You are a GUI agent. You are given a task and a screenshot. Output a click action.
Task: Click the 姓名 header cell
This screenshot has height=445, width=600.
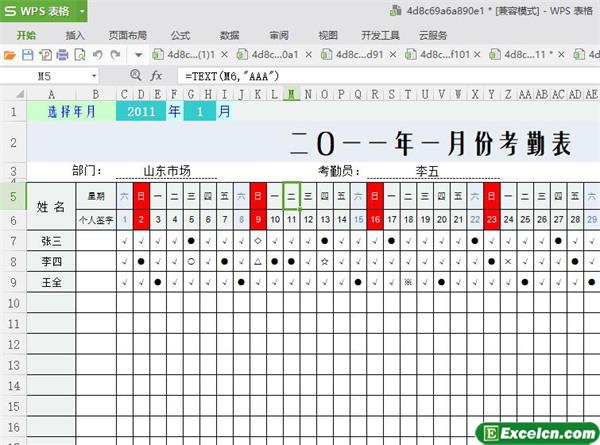coord(51,207)
